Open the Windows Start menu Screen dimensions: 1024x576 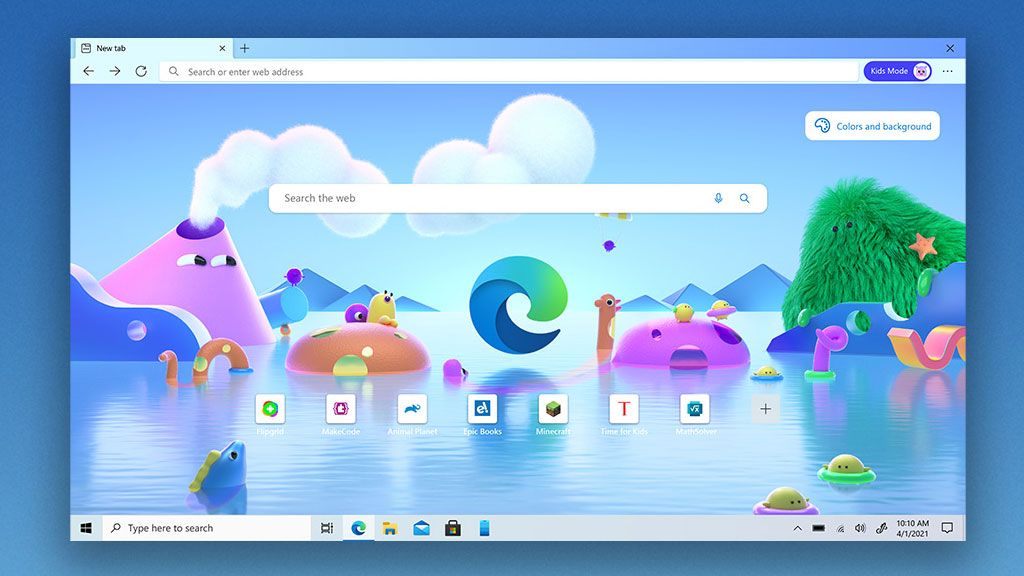coord(86,528)
